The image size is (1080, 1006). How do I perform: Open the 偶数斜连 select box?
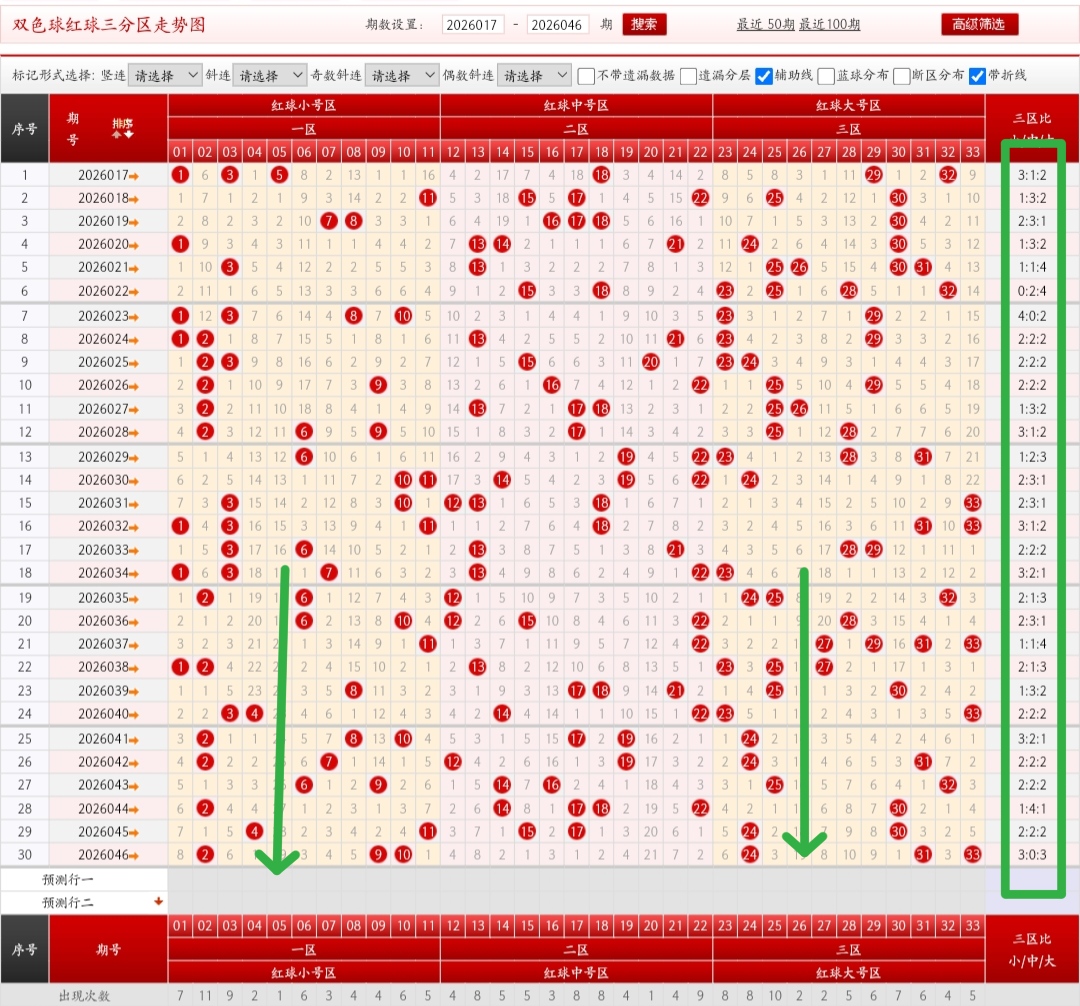pos(533,75)
